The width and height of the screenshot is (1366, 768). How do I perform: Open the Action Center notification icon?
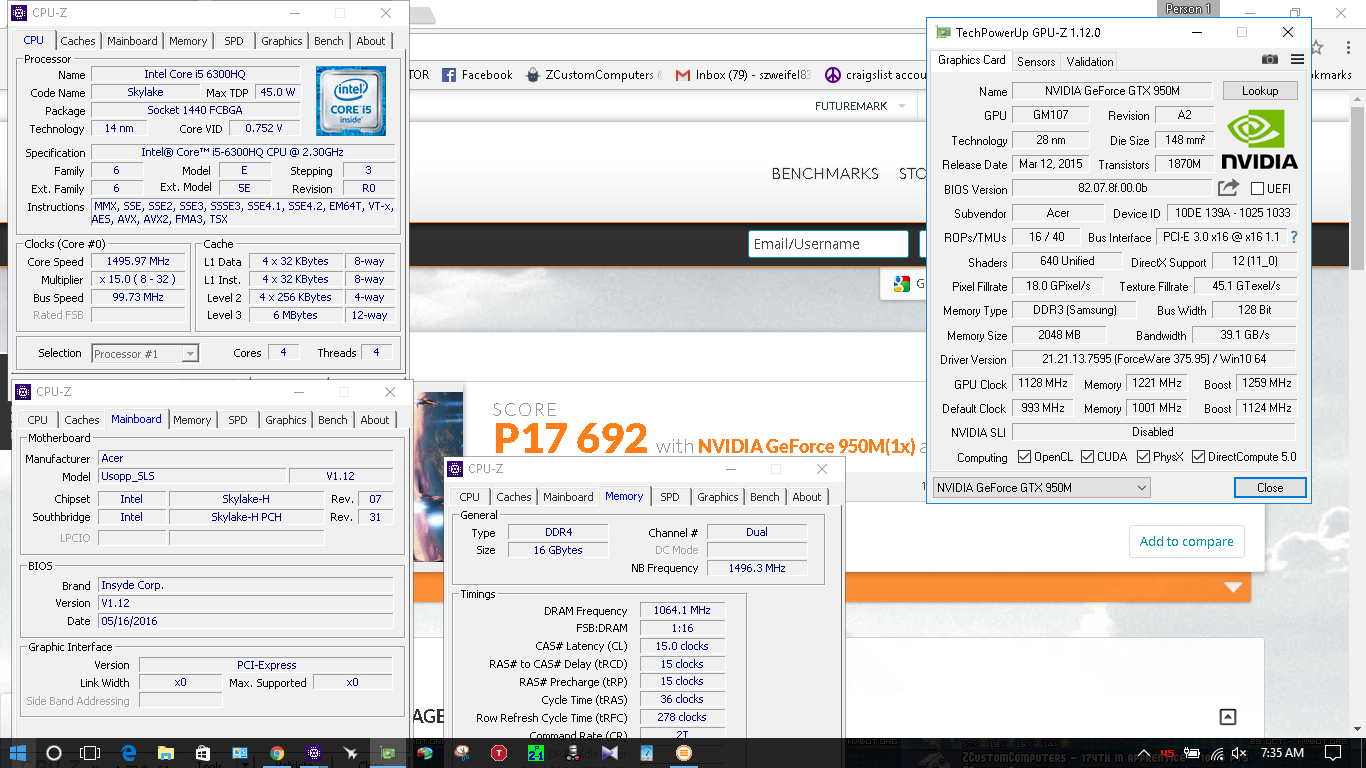pos(1335,753)
